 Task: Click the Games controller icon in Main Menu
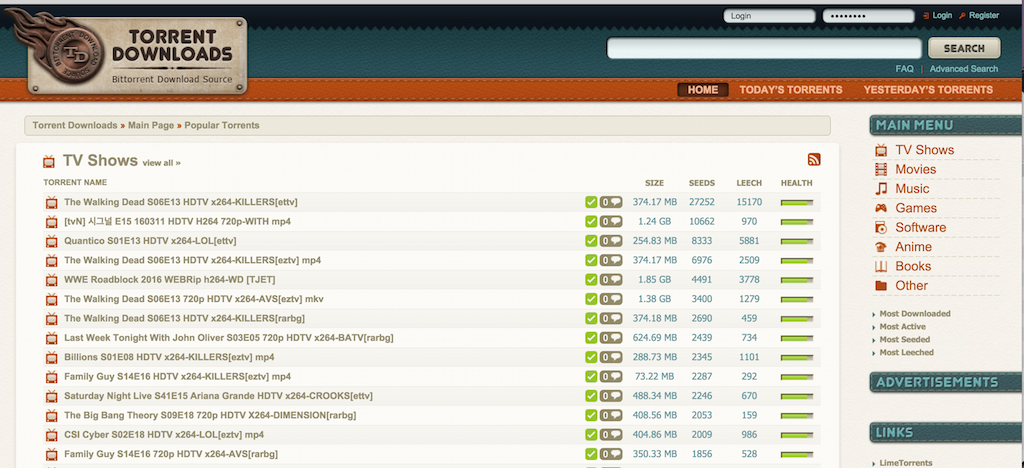(x=881, y=208)
